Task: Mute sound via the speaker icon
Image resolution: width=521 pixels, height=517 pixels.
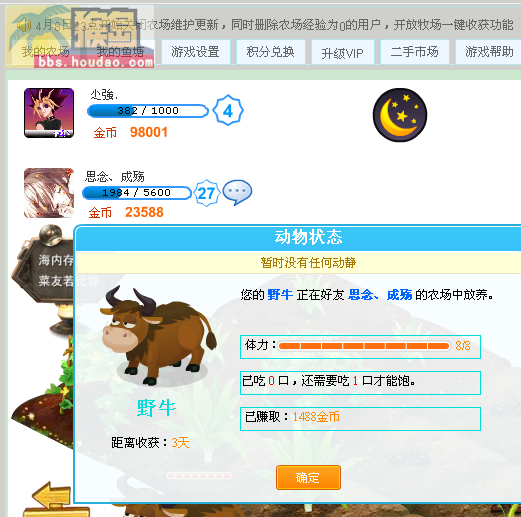Action: pyautogui.click(x=24, y=25)
